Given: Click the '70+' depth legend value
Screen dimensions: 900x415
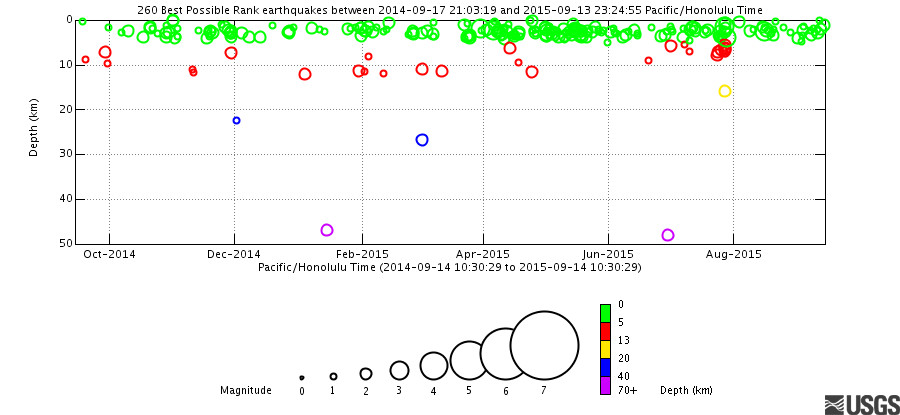Looking at the screenshot, I should (x=628, y=391).
